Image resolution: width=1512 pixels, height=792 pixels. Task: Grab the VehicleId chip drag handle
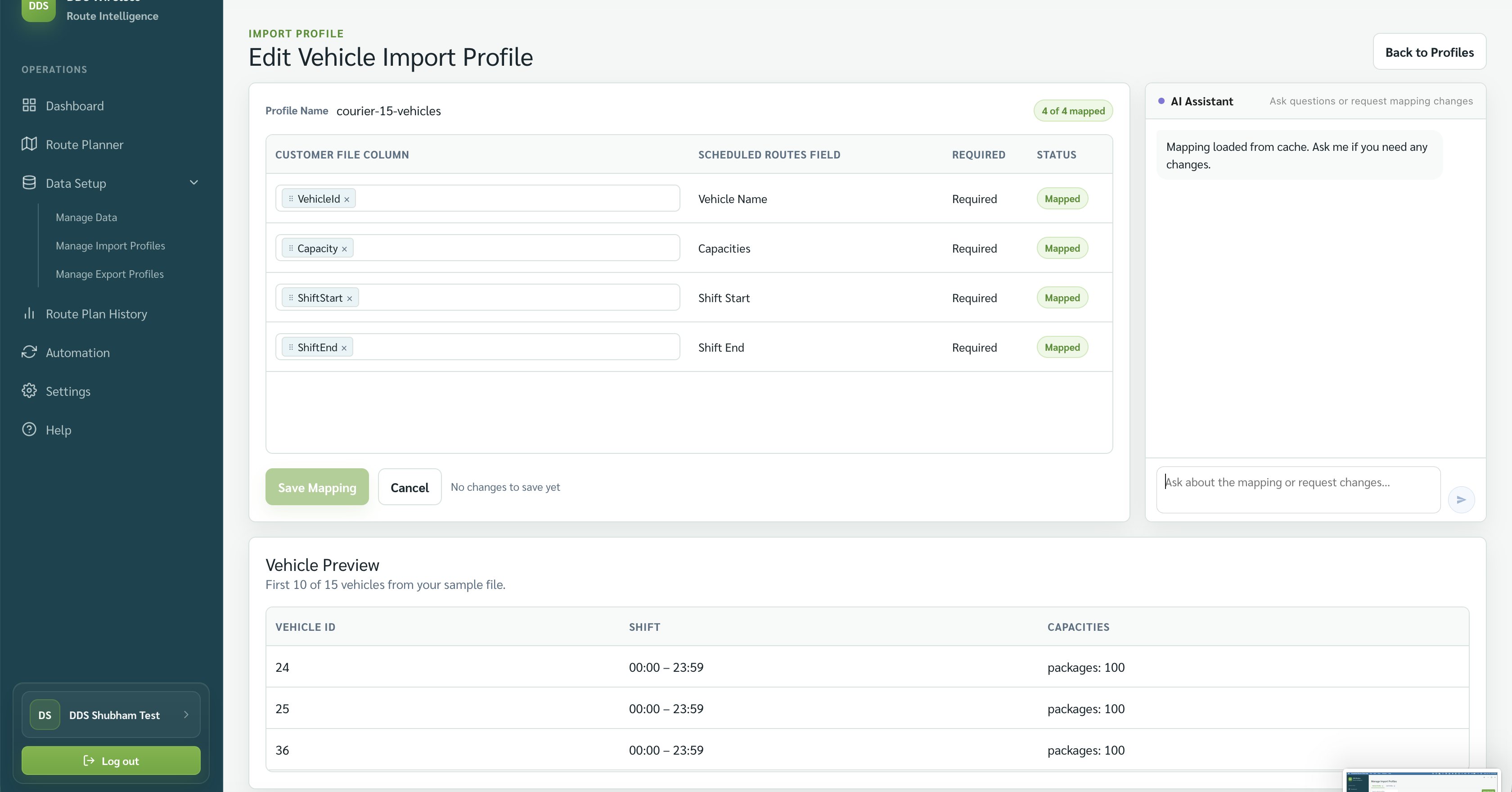[291, 199]
